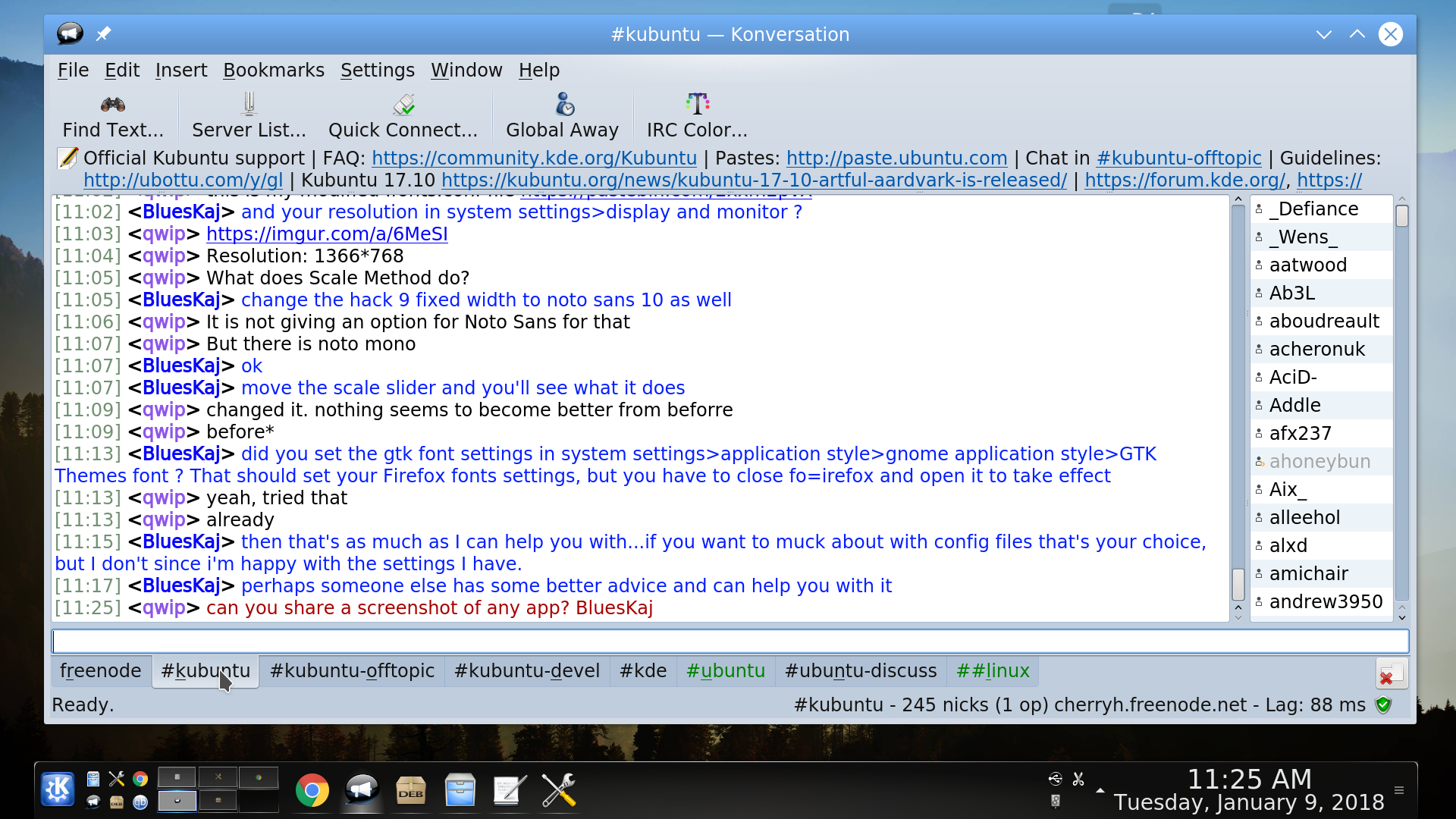The image size is (1456, 819).
Task: Open the DEB package installer taskbar entry
Action: coord(411,790)
